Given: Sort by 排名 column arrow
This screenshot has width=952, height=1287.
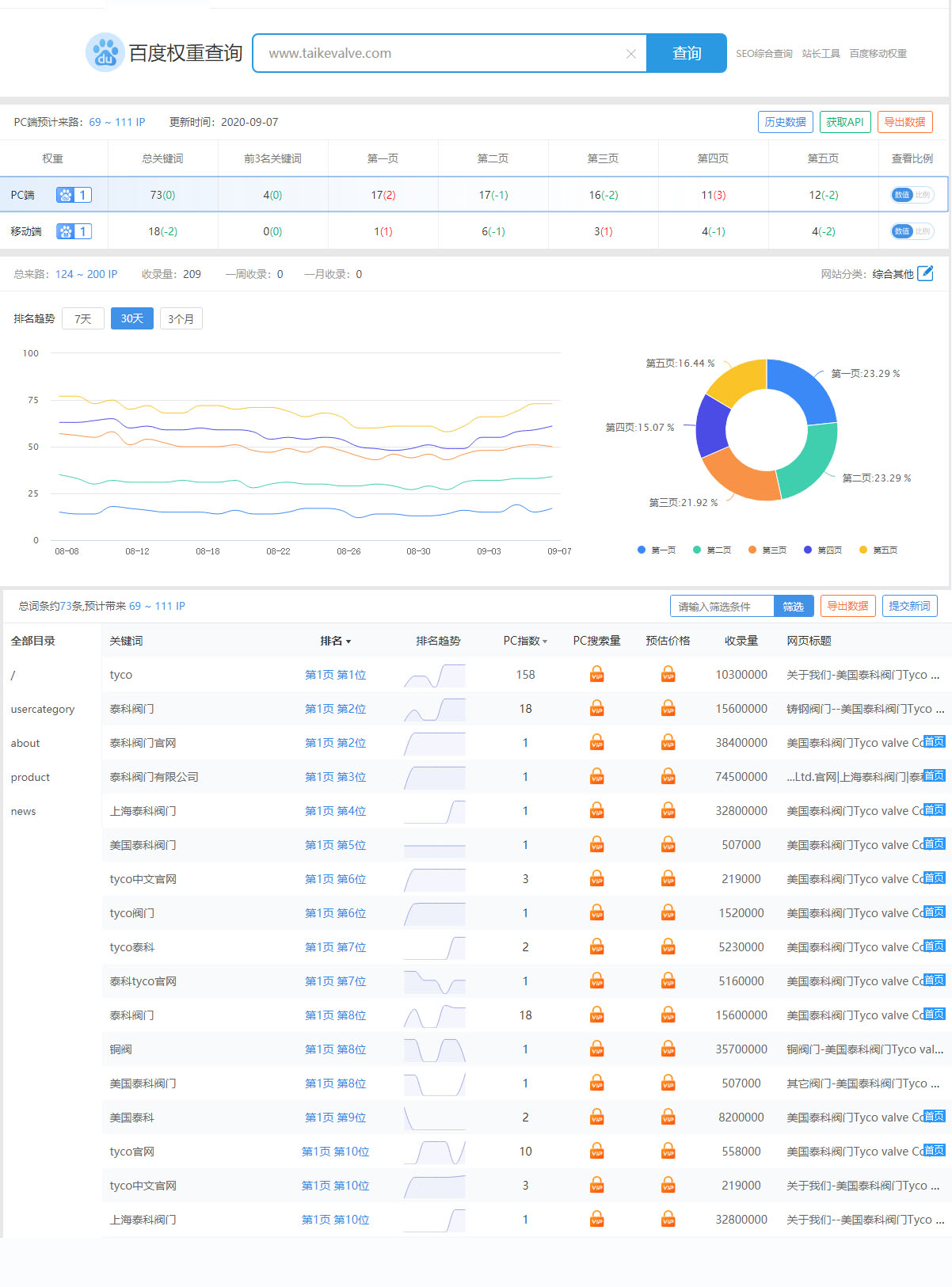Looking at the screenshot, I should coord(348,642).
